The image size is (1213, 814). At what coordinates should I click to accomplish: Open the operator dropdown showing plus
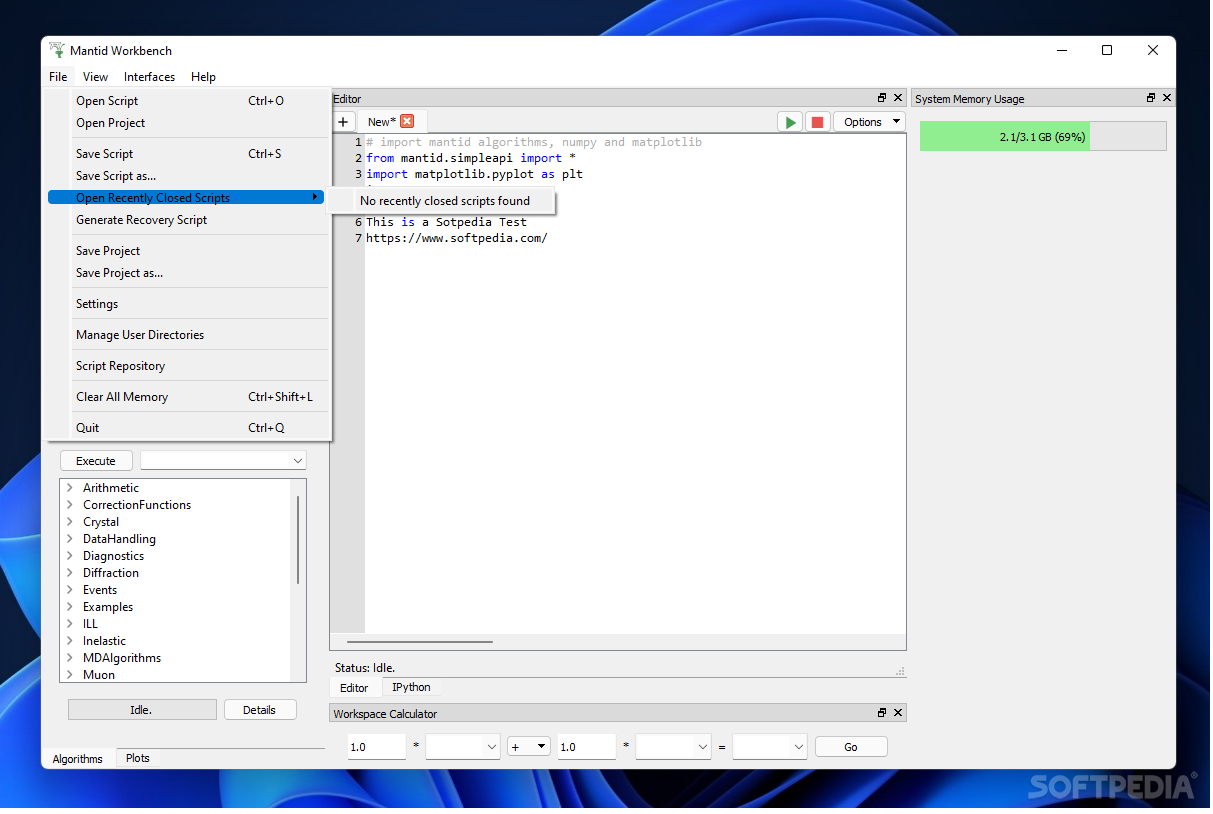529,746
